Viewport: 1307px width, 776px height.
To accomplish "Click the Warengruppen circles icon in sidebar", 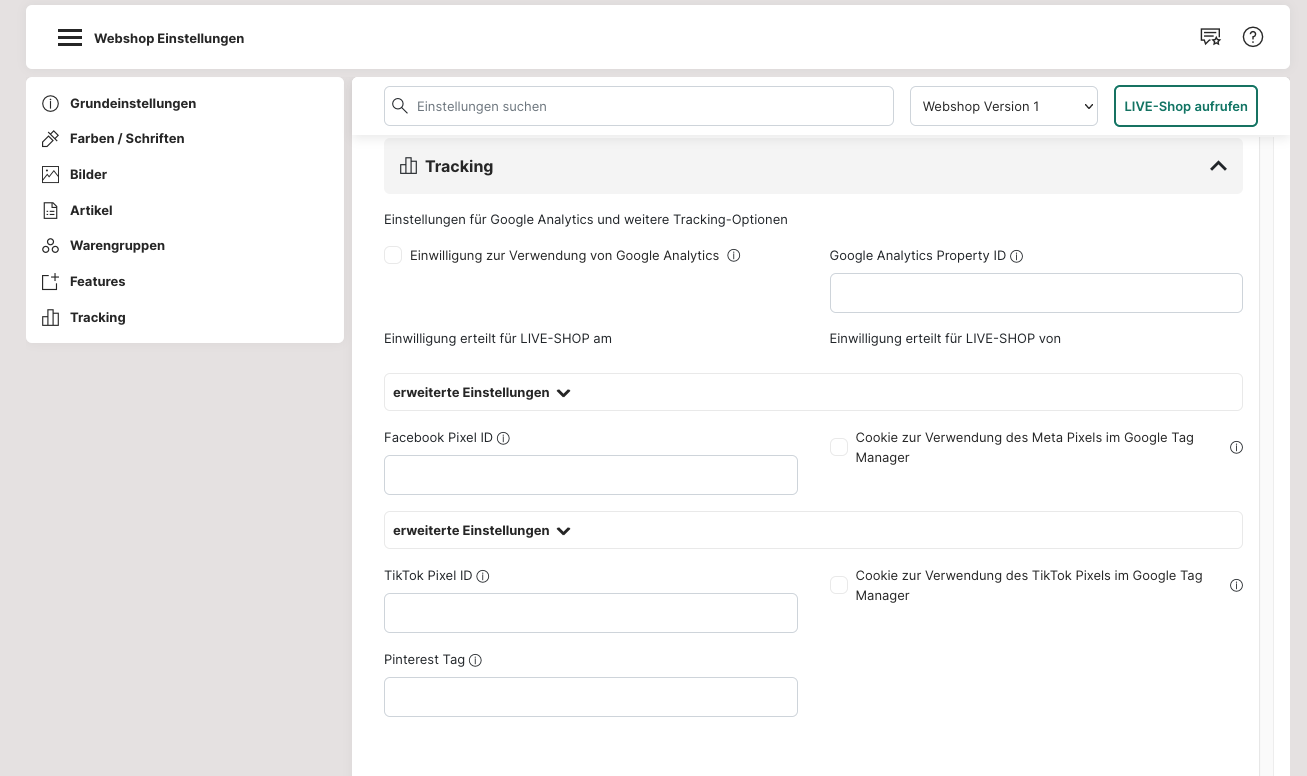I will pyautogui.click(x=50, y=245).
